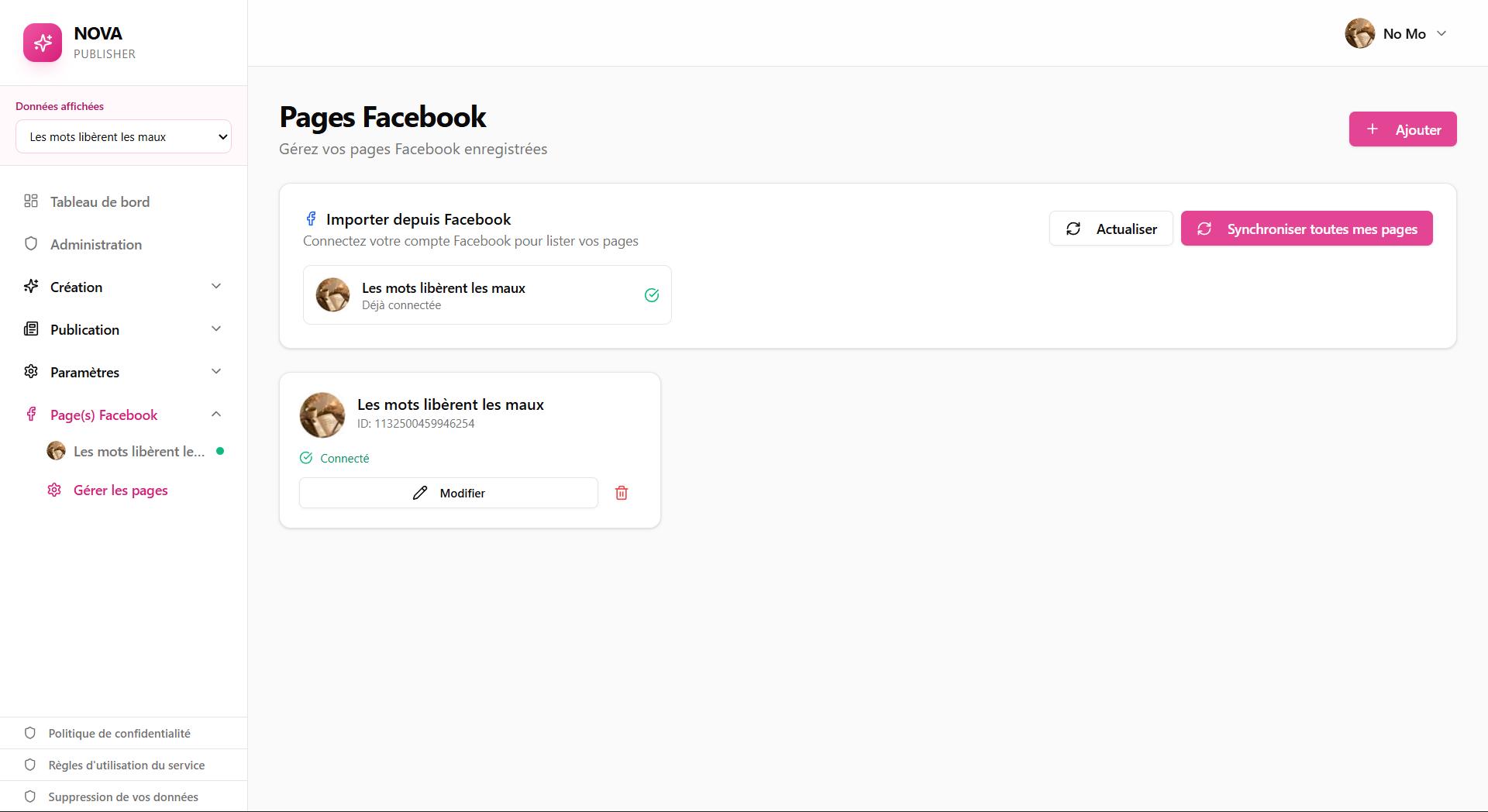Click Actualiser to refresh pages
Image resolution: width=1488 pixels, height=812 pixels.
pyautogui.click(x=1111, y=229)
